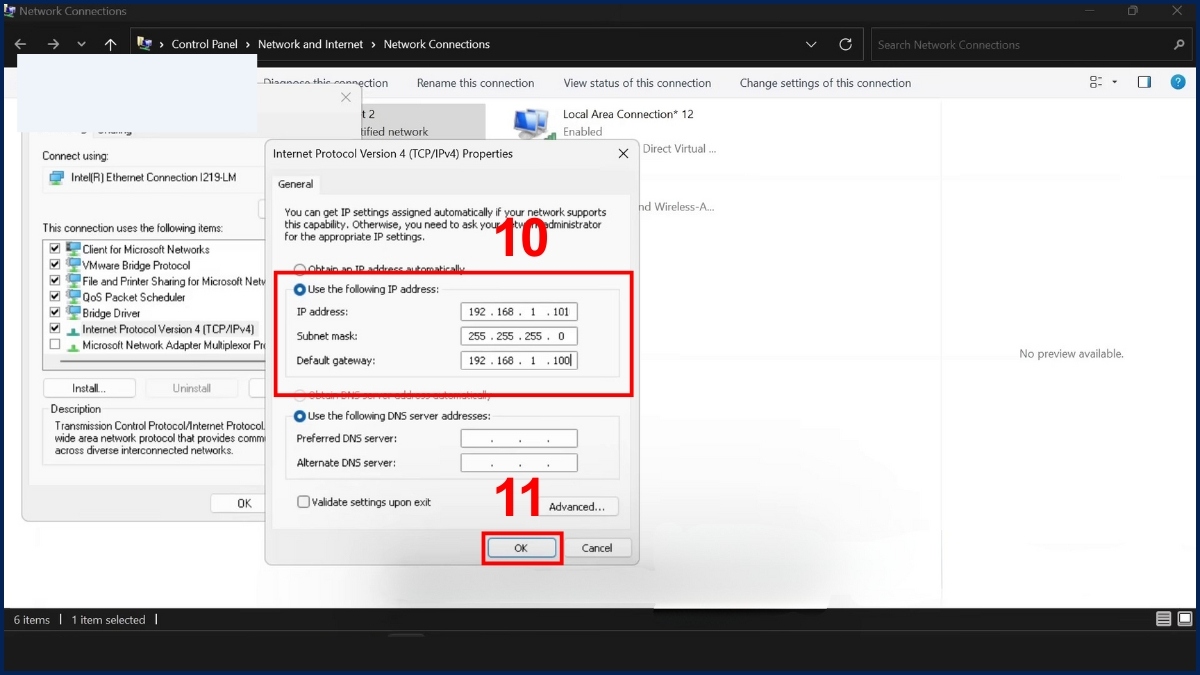This screenshot has width=1200, height=675.
Task: Switch to details view icon in status bar
Action: click(1163, 619)
